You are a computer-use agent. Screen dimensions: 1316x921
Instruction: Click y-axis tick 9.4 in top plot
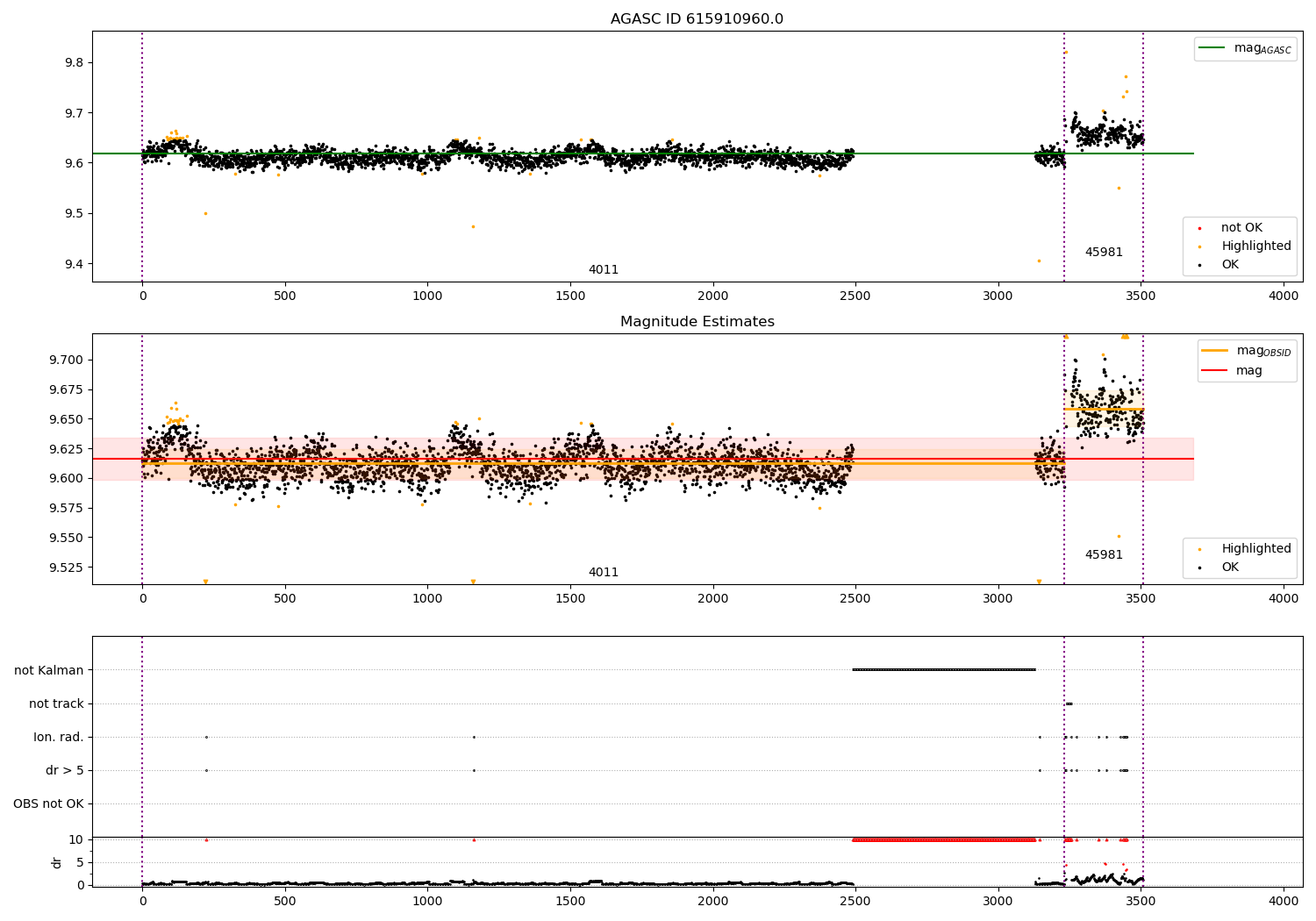click(74, 265)
